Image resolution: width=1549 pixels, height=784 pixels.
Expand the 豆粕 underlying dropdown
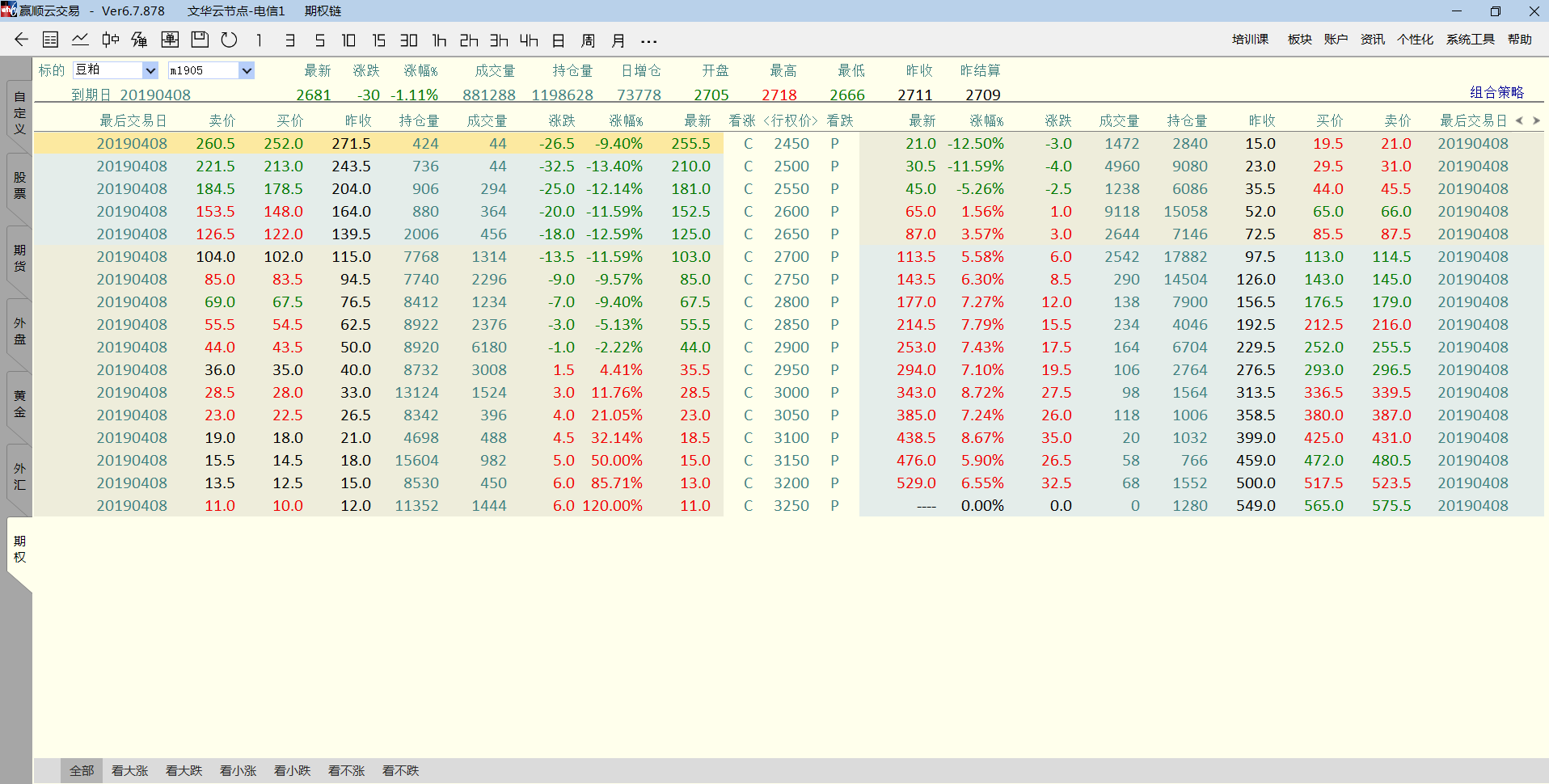[150, 71]
